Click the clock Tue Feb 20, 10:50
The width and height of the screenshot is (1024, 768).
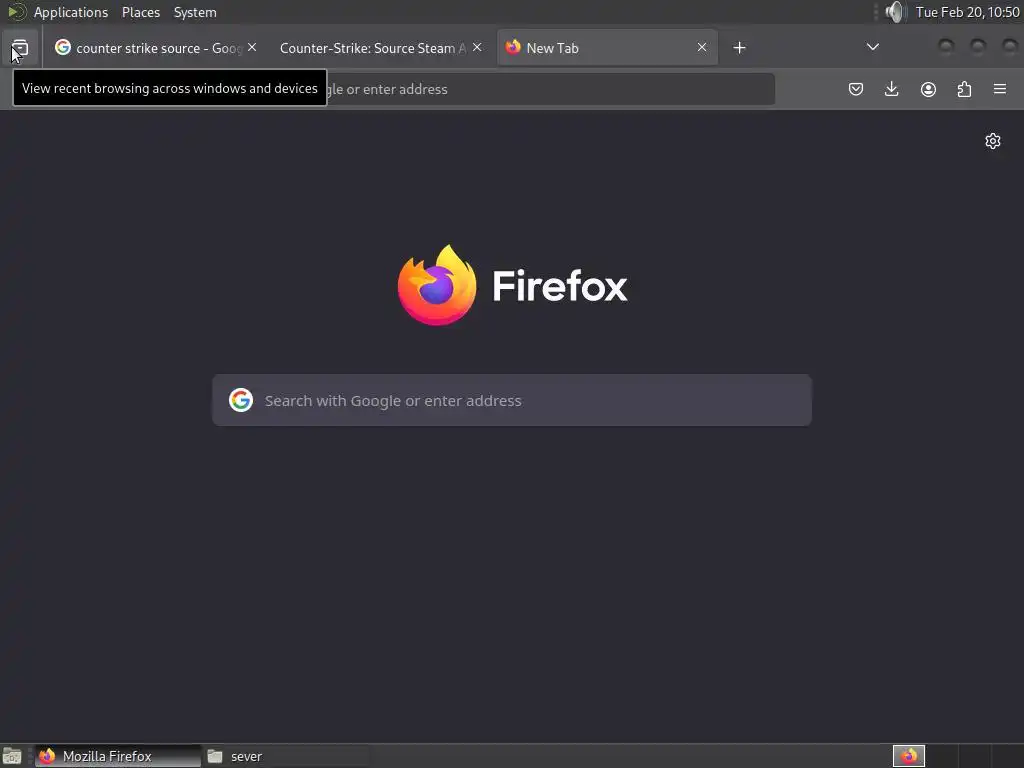[967, 12]
